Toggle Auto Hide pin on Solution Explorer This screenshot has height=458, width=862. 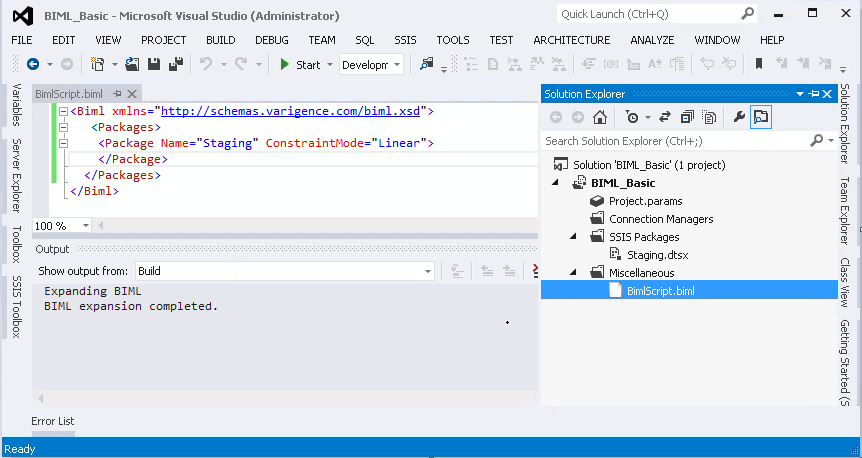(814, 94)
